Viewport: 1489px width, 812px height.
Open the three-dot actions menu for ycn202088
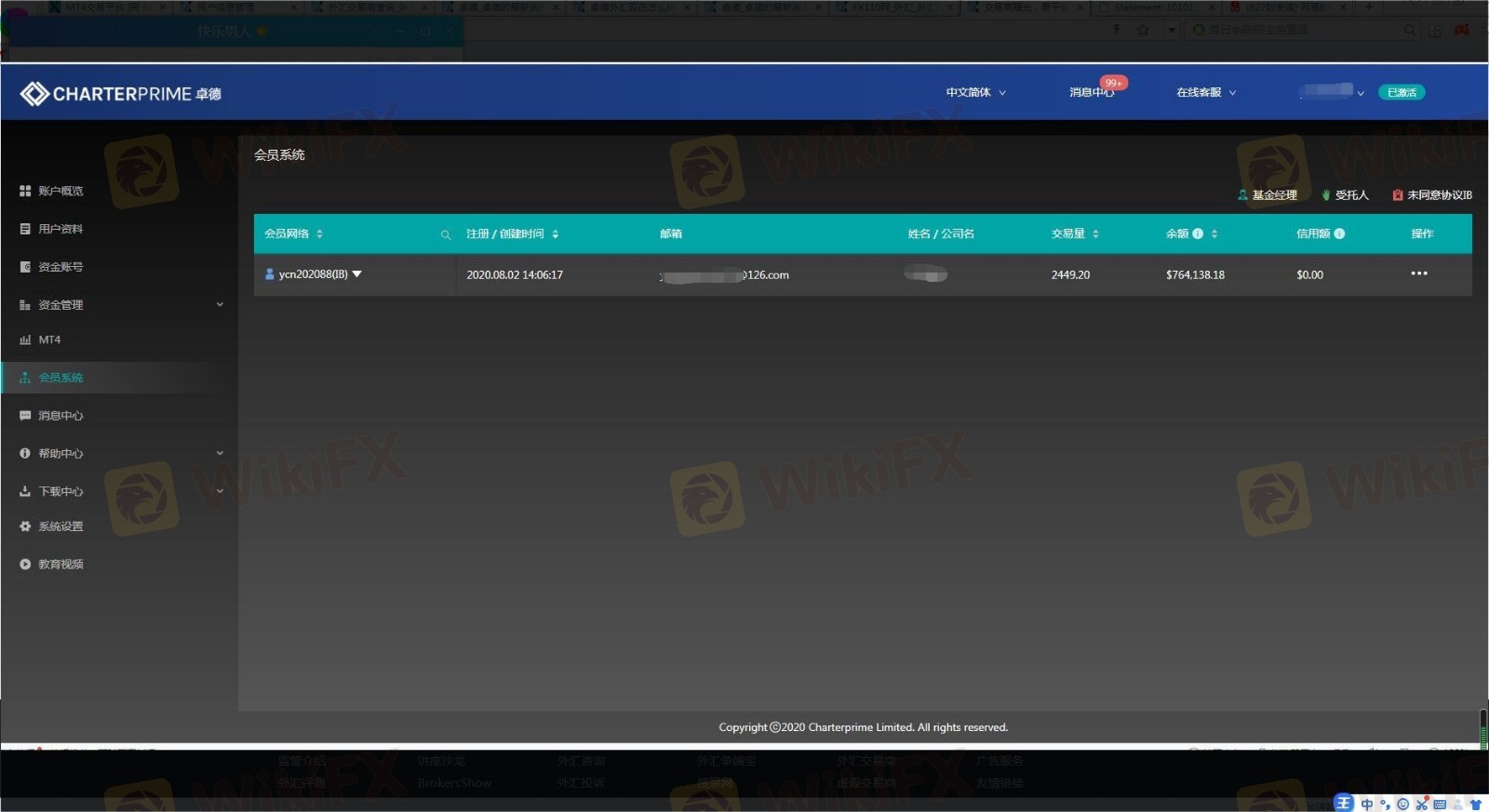(x=1418, y=273)
